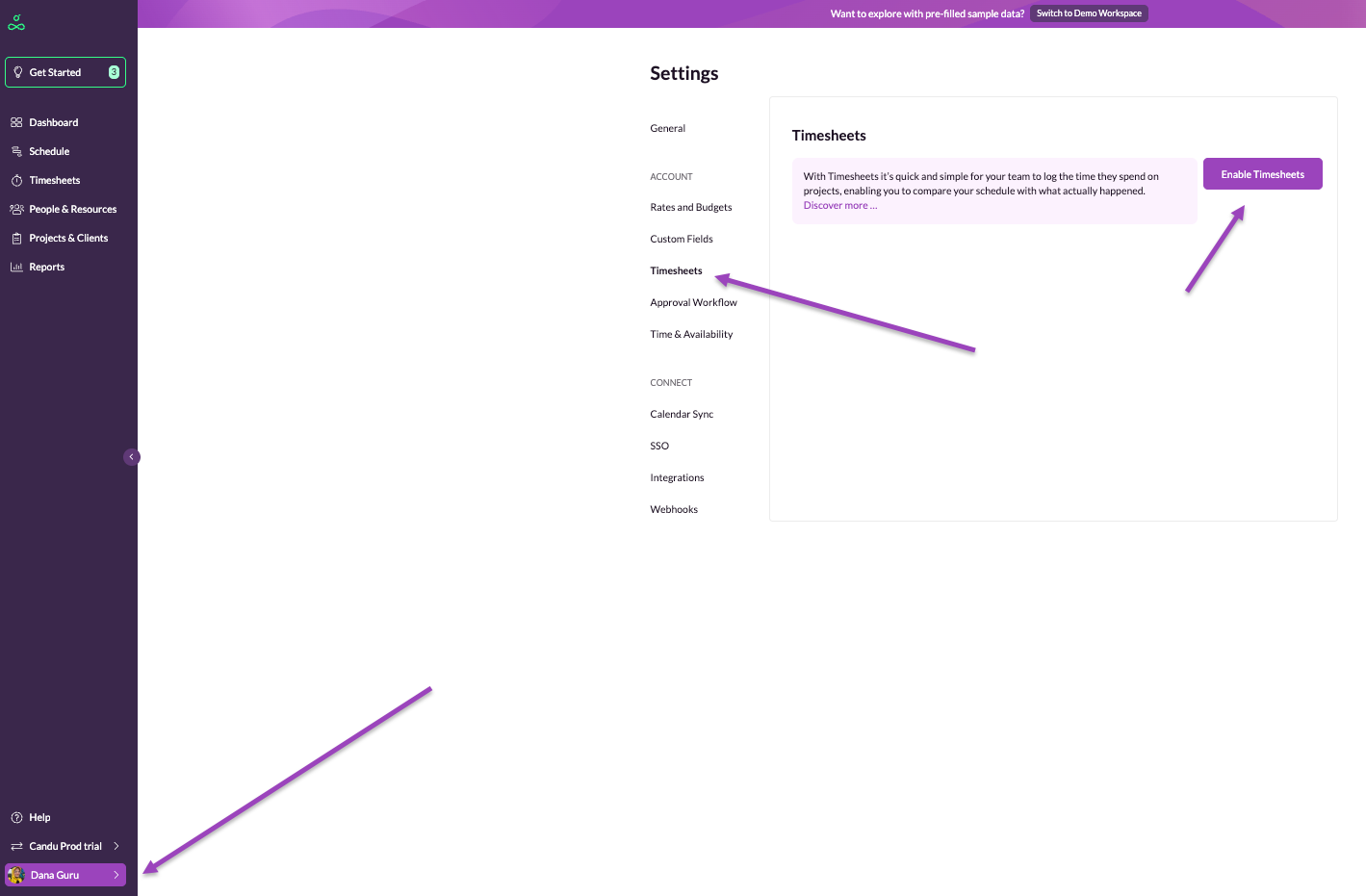Viewport: 1366px width, 896px height.
Task: Select General in settings navigation
Action: pyautogui.click(x=667, y=128)
